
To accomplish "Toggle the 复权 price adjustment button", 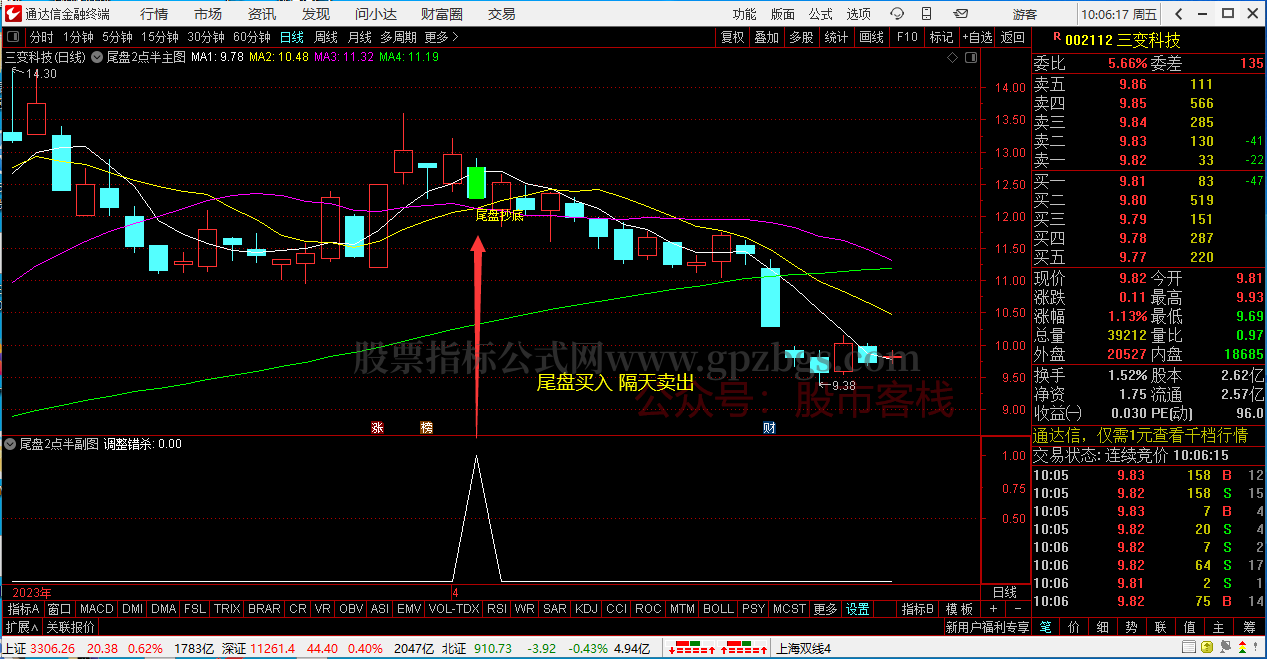I will [x=733, y=37].
